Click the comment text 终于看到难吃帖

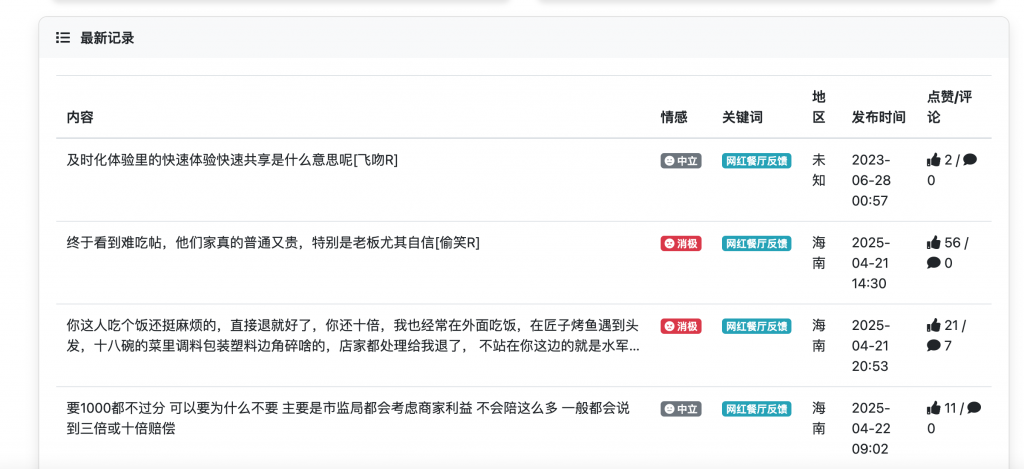(118, 243)
